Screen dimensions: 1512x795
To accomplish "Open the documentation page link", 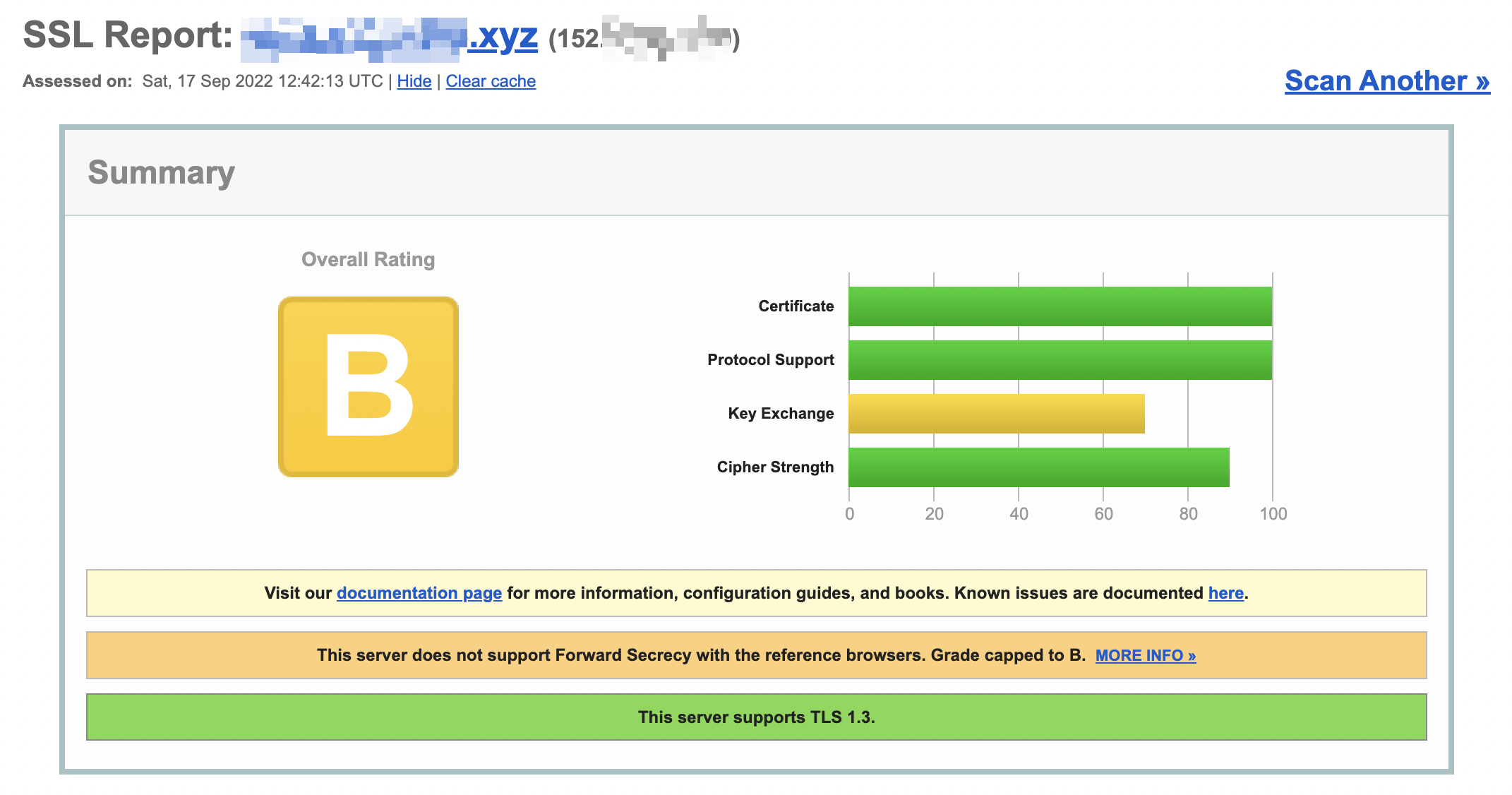I will point(419,593).
